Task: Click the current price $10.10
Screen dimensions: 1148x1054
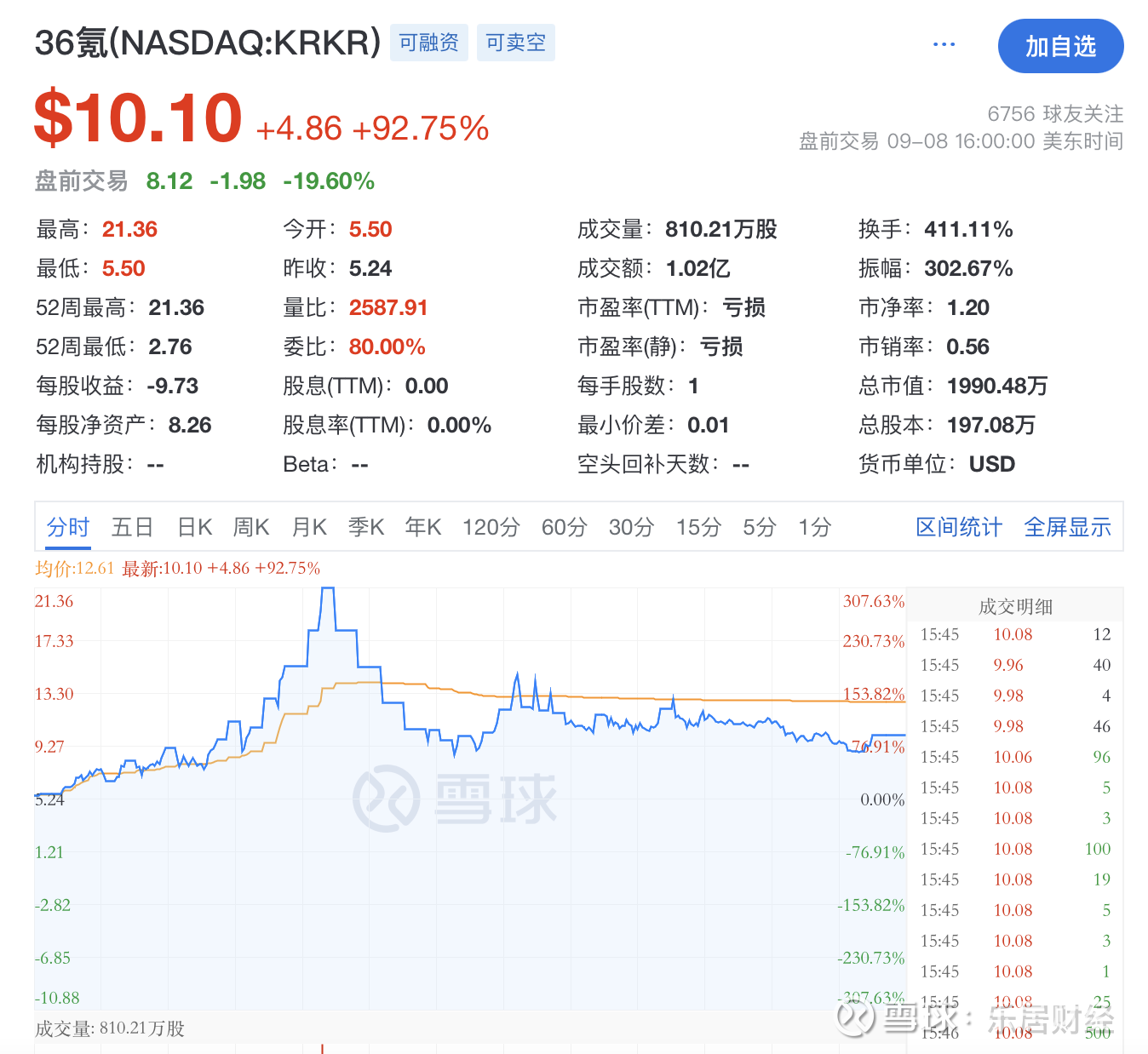Action: pos(138,117)
